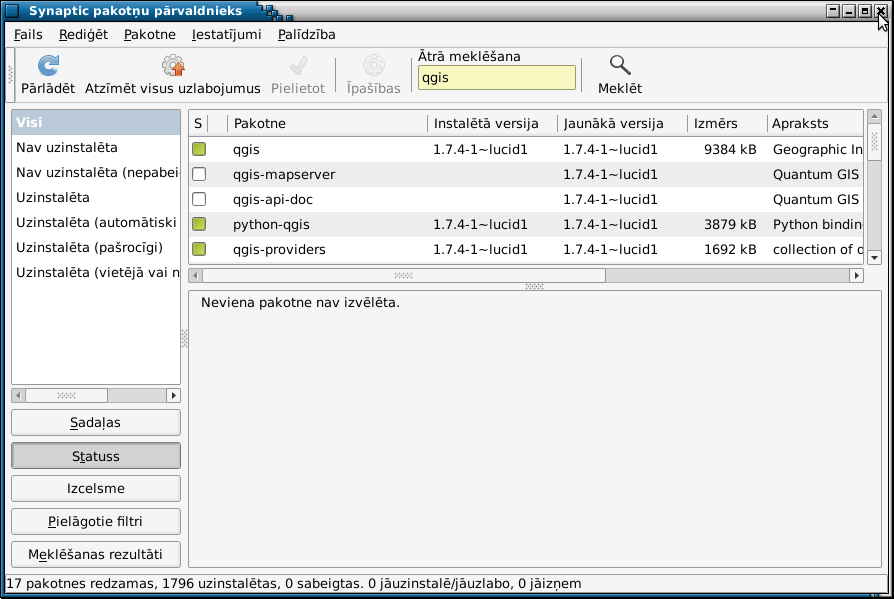Select the qgis-providers row
Image resolution: width=894 pixels, height=599 pixels.
coord(526,250)
